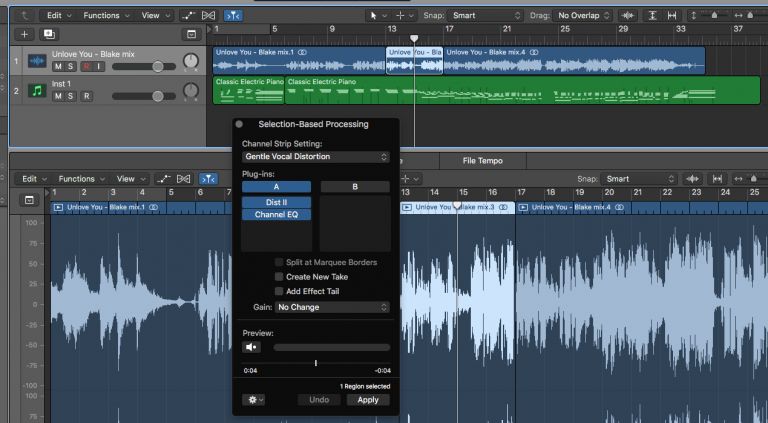
Task: Open the Gain No Change dropdown
Action: click(x=333, y=307)
